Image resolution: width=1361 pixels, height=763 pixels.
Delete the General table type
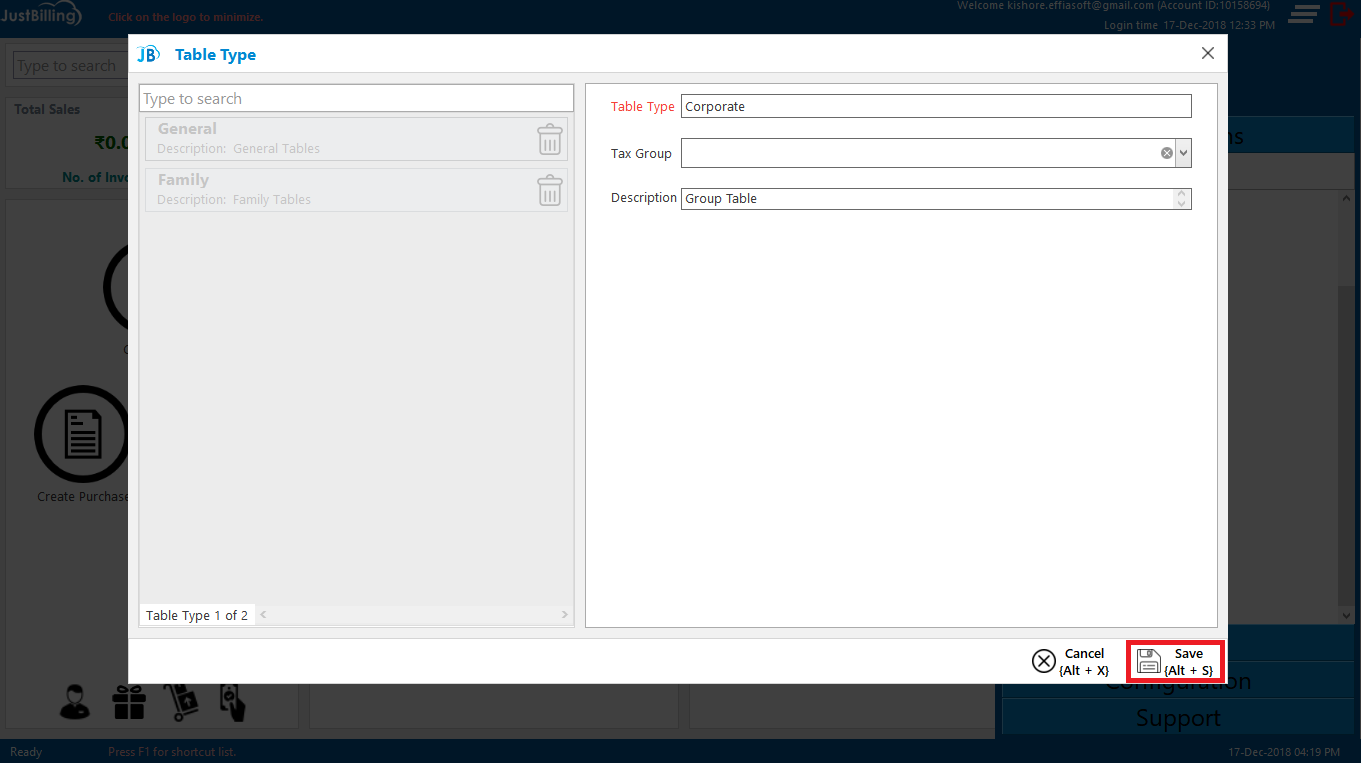click(550, 139)
